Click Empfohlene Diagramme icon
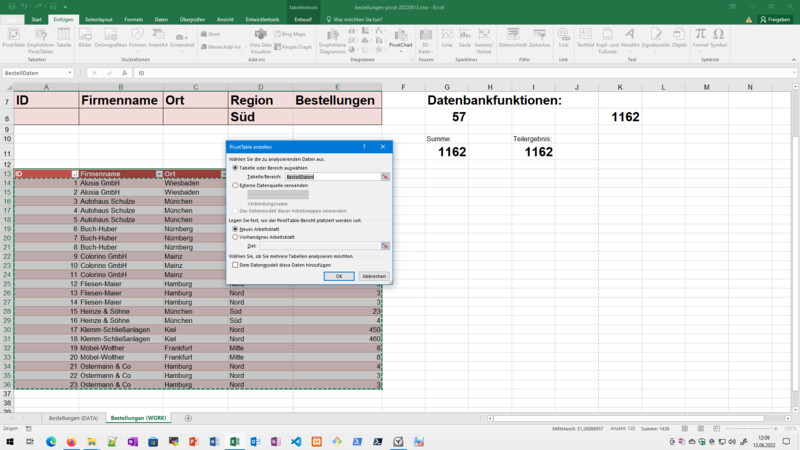This screenshot has width=800, height=450. [332, 41]
